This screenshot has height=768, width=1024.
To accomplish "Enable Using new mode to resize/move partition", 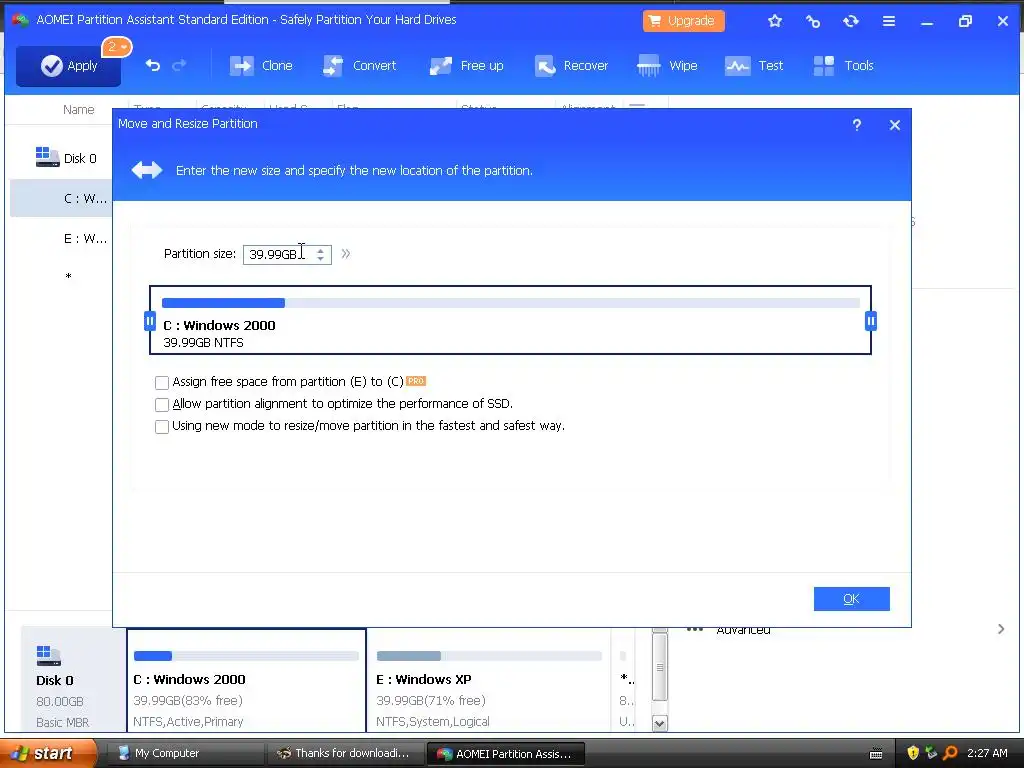I will tap(162, 426).
